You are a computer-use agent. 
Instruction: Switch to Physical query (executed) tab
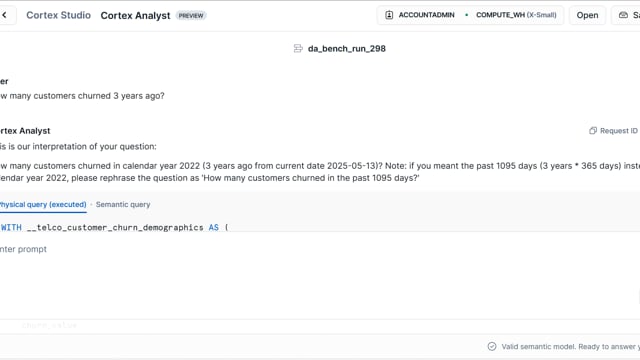[42, 204]
